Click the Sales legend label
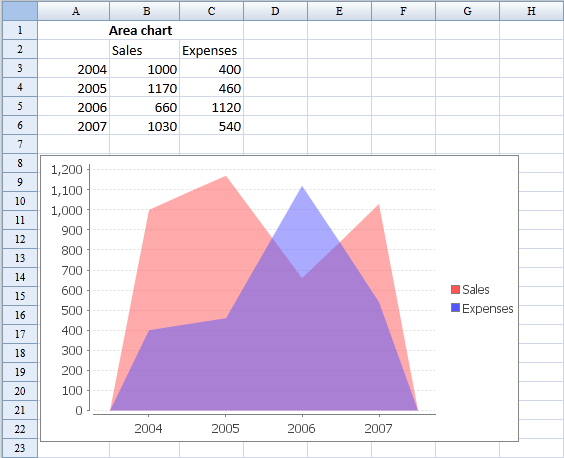564x458 pixels. (476, 290)
